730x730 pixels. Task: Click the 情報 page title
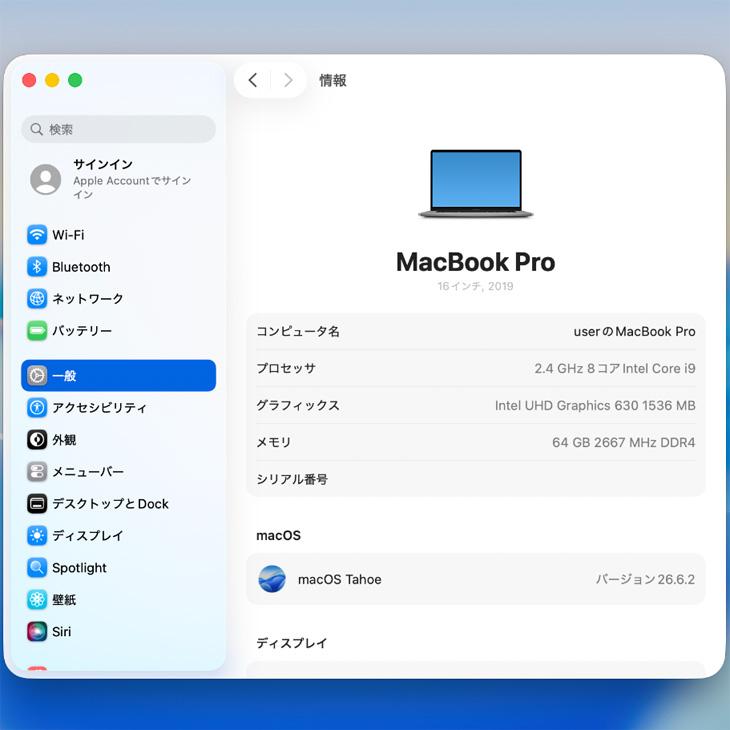(332, 80)
